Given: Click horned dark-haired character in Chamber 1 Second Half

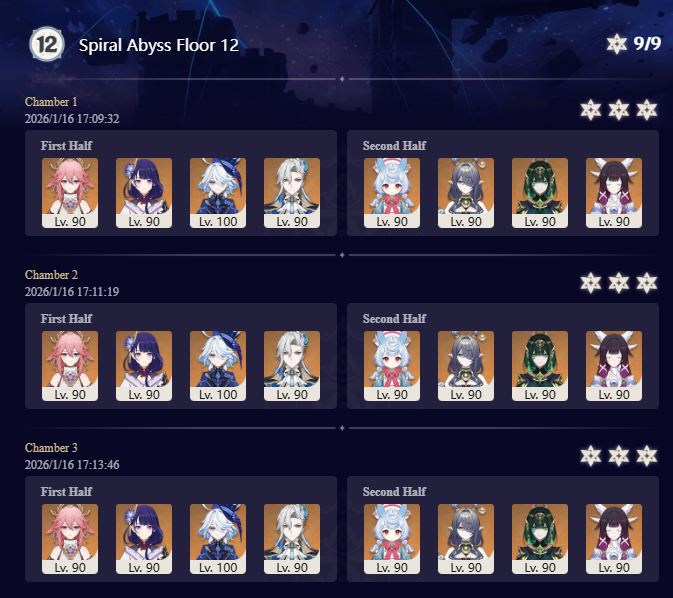Looking at the screenshot, I should (x=614, y=193).
